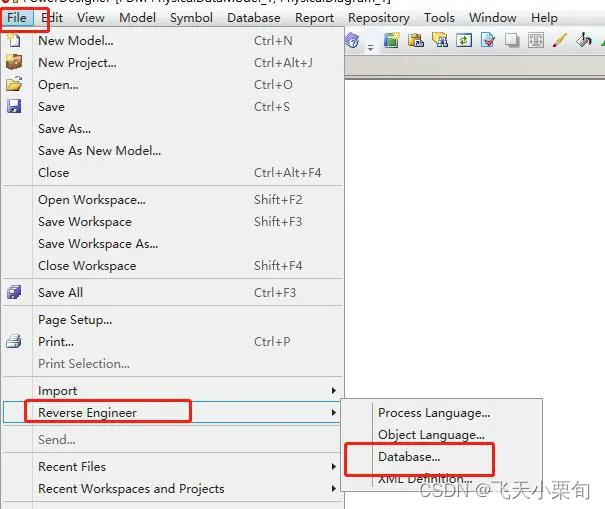
Task: Expand the Import submenu
Action: point(173,391)
